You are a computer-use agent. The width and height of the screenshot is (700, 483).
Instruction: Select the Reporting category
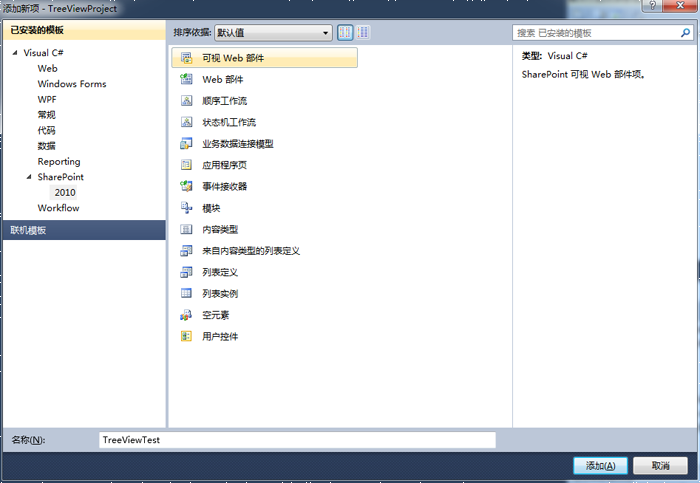[x=59, y=161]
